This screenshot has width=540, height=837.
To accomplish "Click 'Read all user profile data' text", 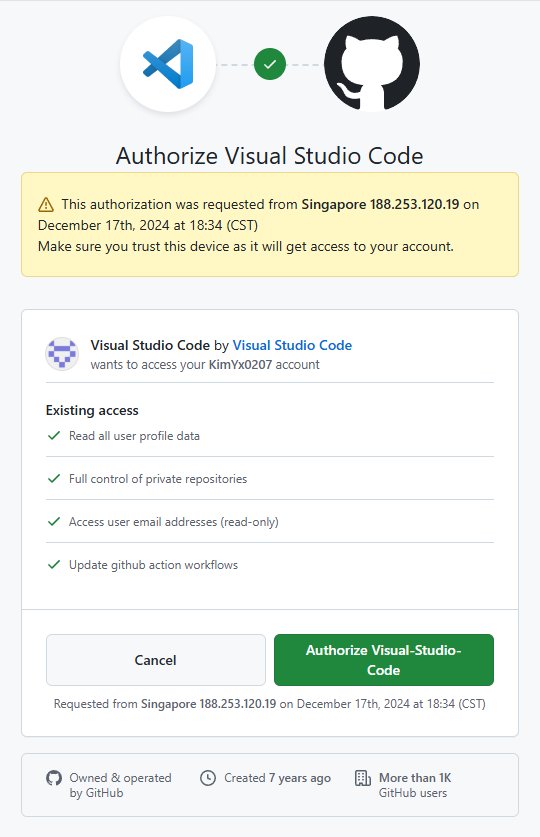I will click(x=134, y=436).
